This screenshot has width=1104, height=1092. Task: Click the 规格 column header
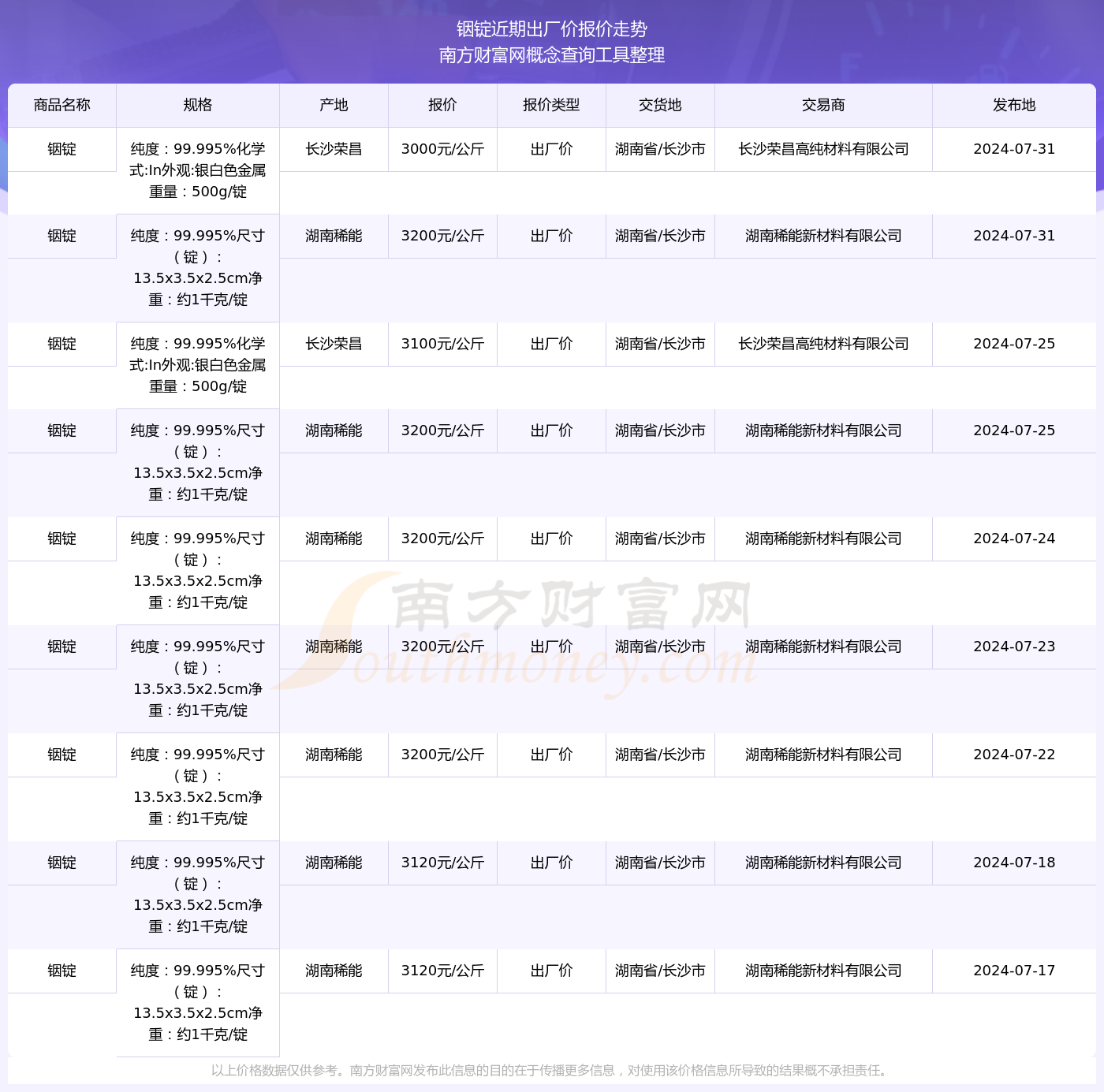pyautogui.click(x=198, y=105)
